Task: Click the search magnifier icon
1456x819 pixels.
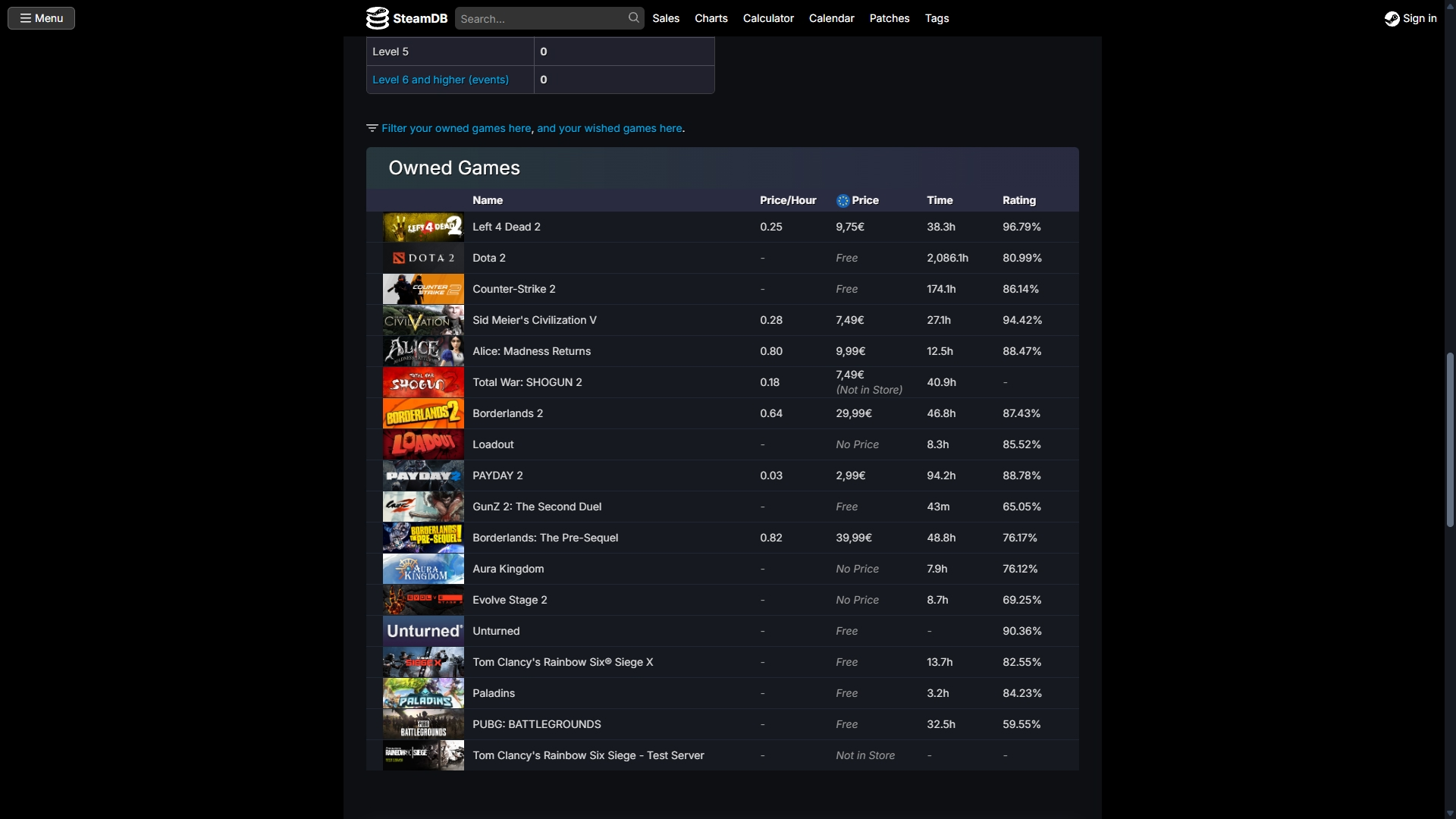Action: tap(633, 17)
